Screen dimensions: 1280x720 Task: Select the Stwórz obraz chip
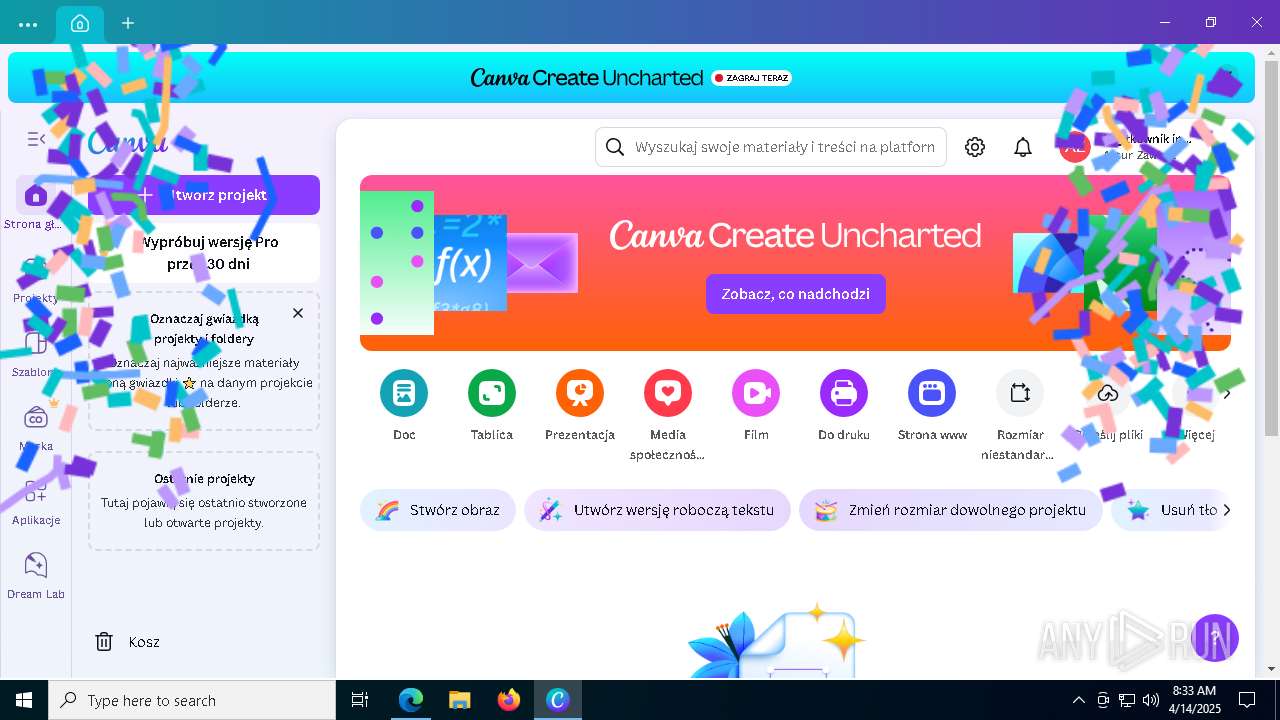click(438, 510)
